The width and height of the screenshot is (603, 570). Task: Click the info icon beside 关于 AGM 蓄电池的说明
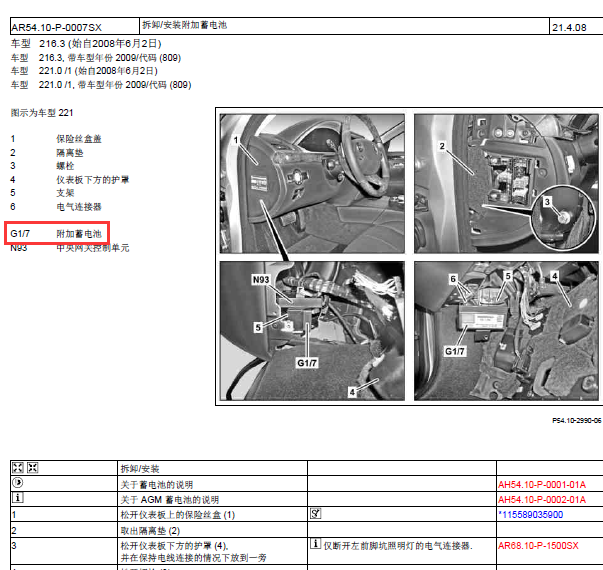pos(18,498)
